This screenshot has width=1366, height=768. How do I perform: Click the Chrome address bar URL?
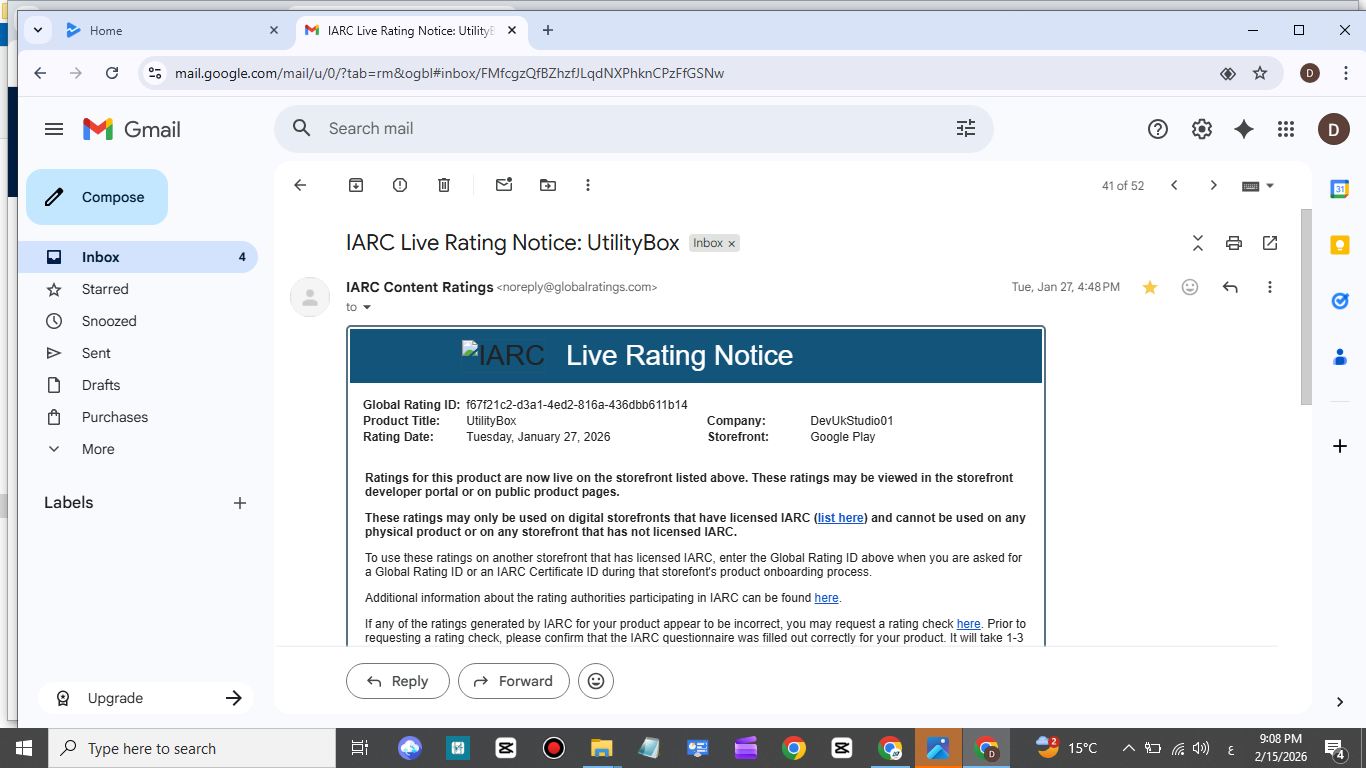(x=450, y=73)
